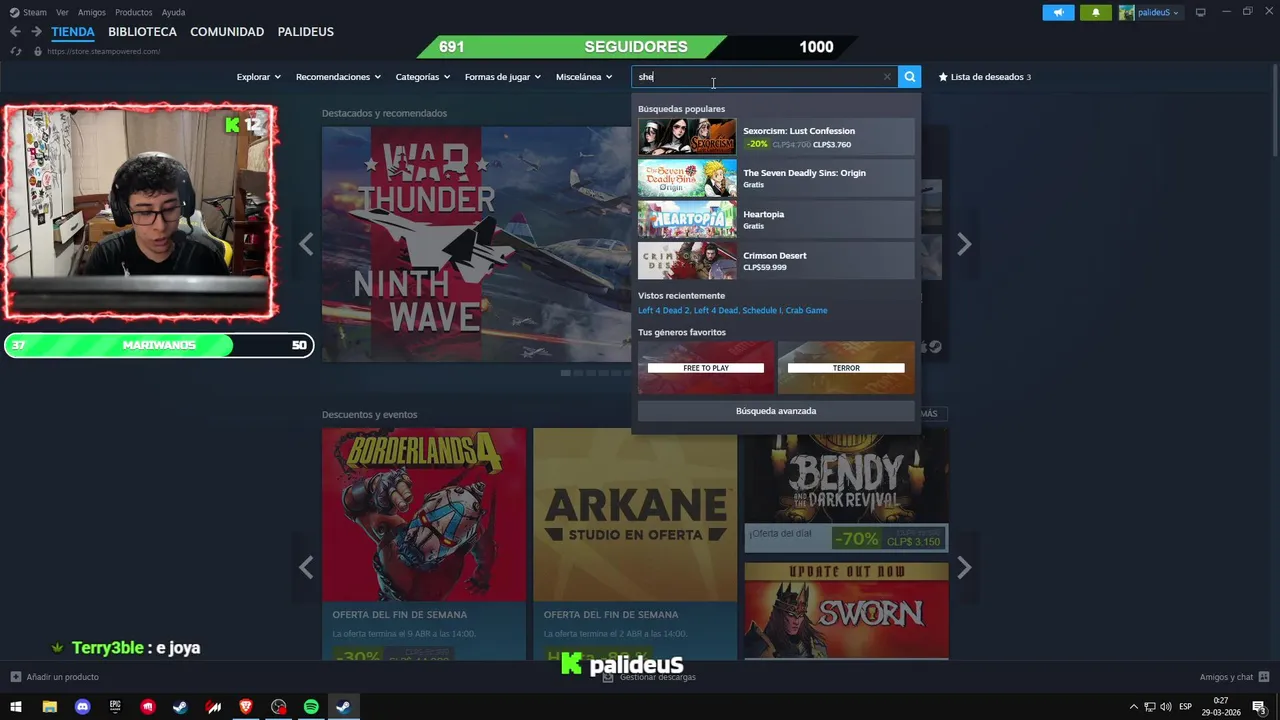Screen dimensions: 1280x720
Task: Open the Schedule I recent link
Action: click(x=762, y=310)
